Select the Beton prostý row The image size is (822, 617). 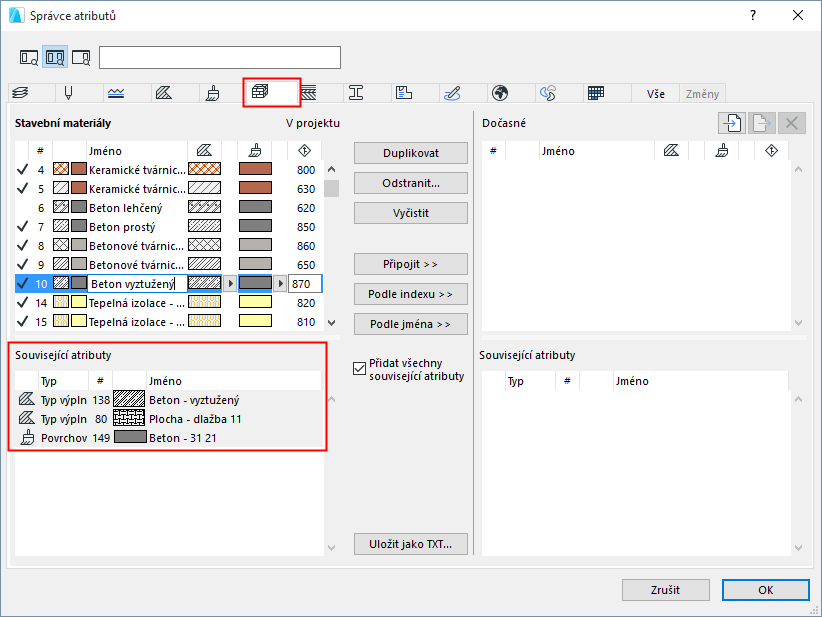coord(169,226)
